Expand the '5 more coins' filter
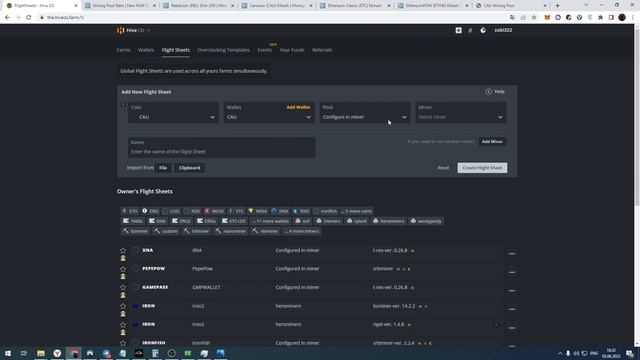 [x=357, y=211]
